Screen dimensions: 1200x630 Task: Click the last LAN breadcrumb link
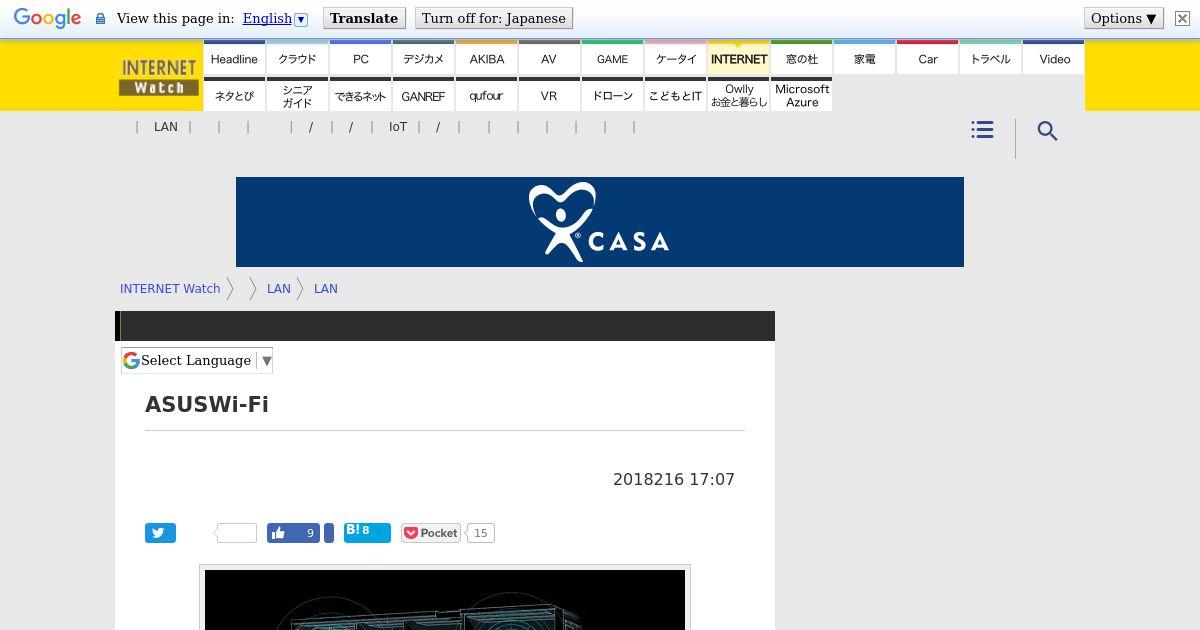(326, 288)
